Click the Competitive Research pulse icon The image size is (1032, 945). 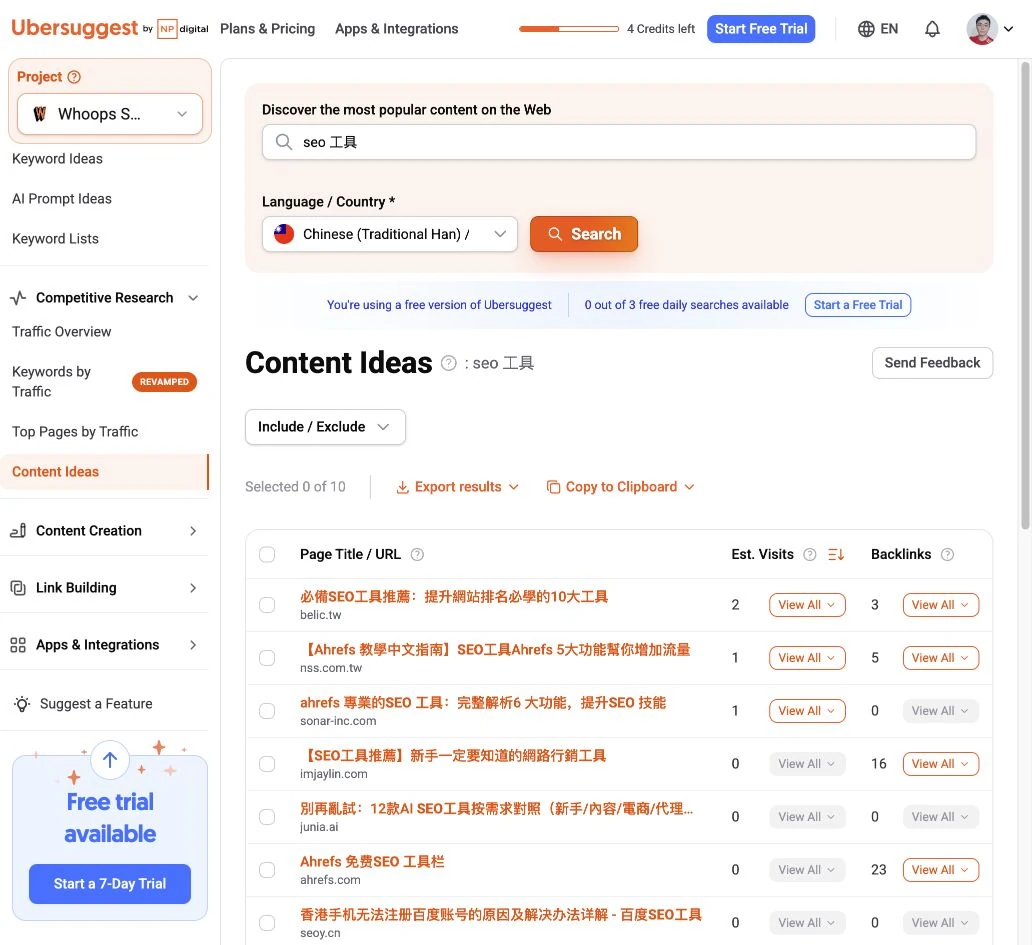[18, 297]
